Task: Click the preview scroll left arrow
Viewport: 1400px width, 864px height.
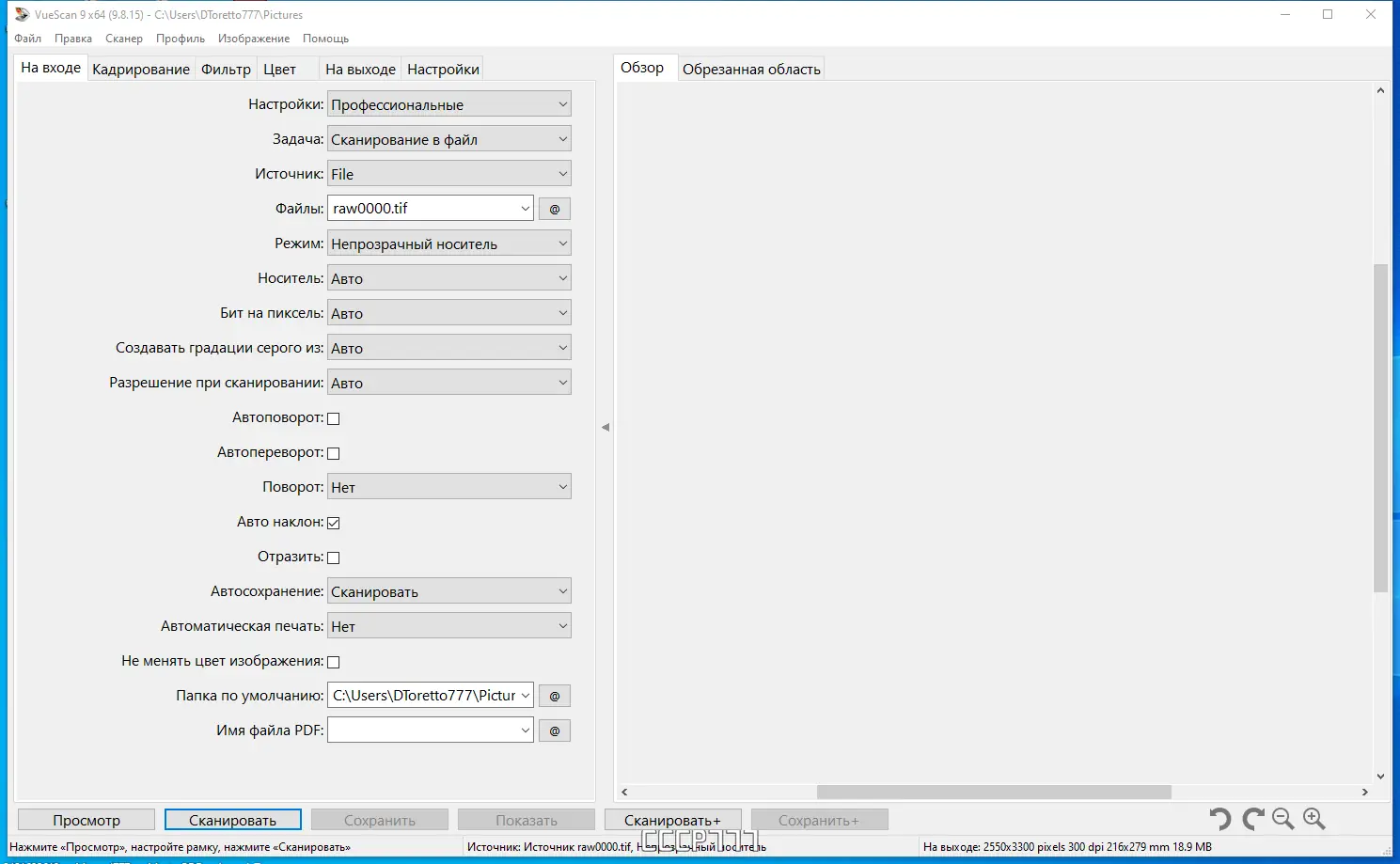Action: click(x=624, y=792)
